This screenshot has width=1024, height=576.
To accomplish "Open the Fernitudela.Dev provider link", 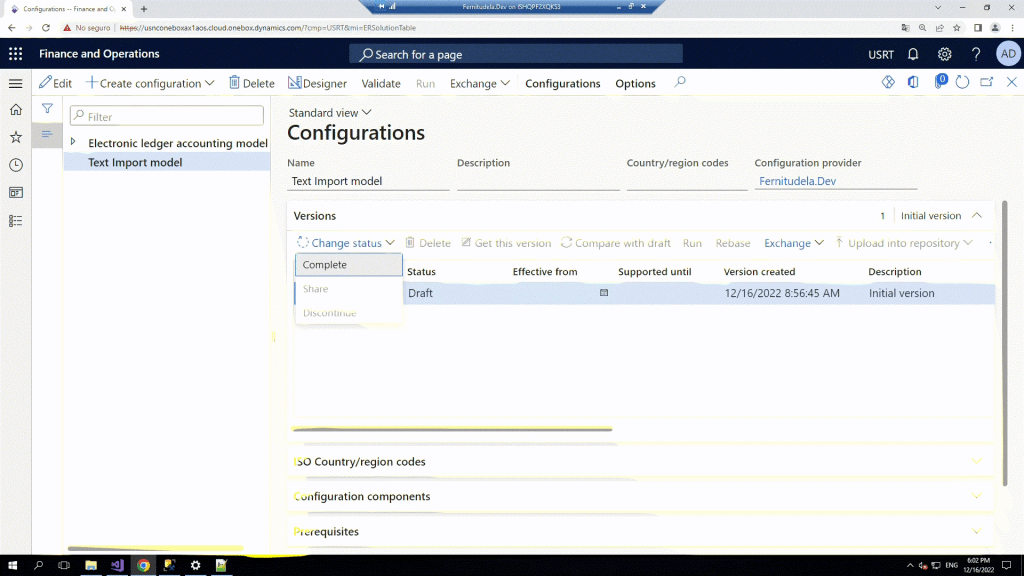I will click(797, 182).
